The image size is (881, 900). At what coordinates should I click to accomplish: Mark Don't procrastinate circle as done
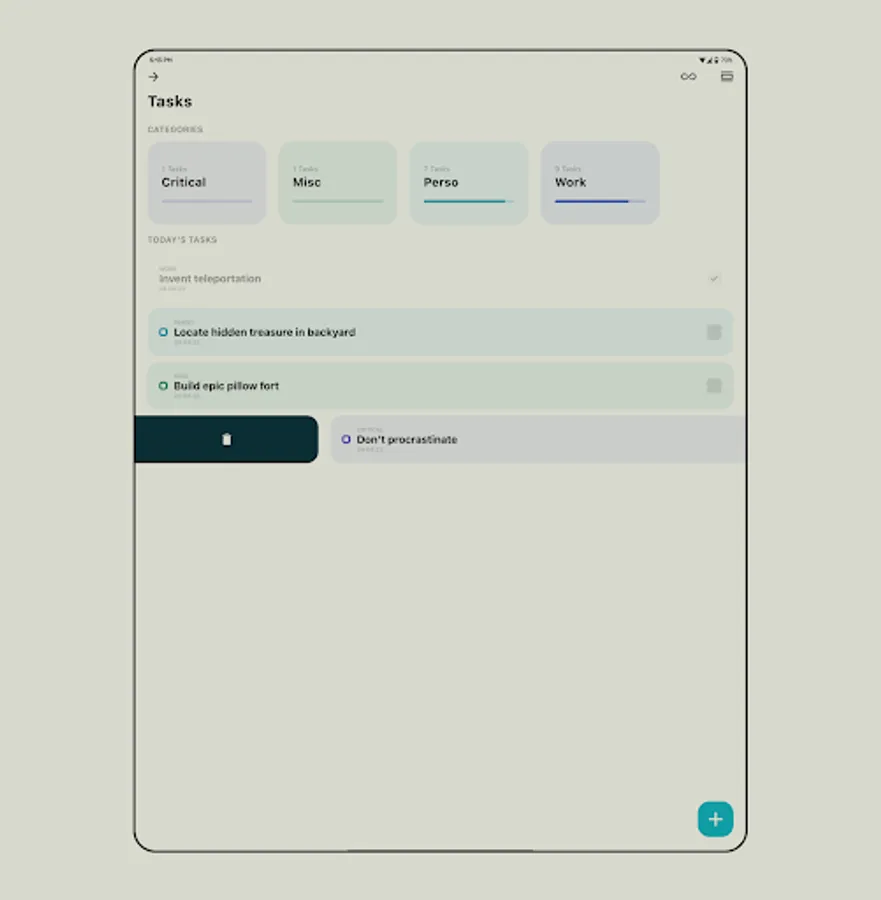(x=346, y=439)
